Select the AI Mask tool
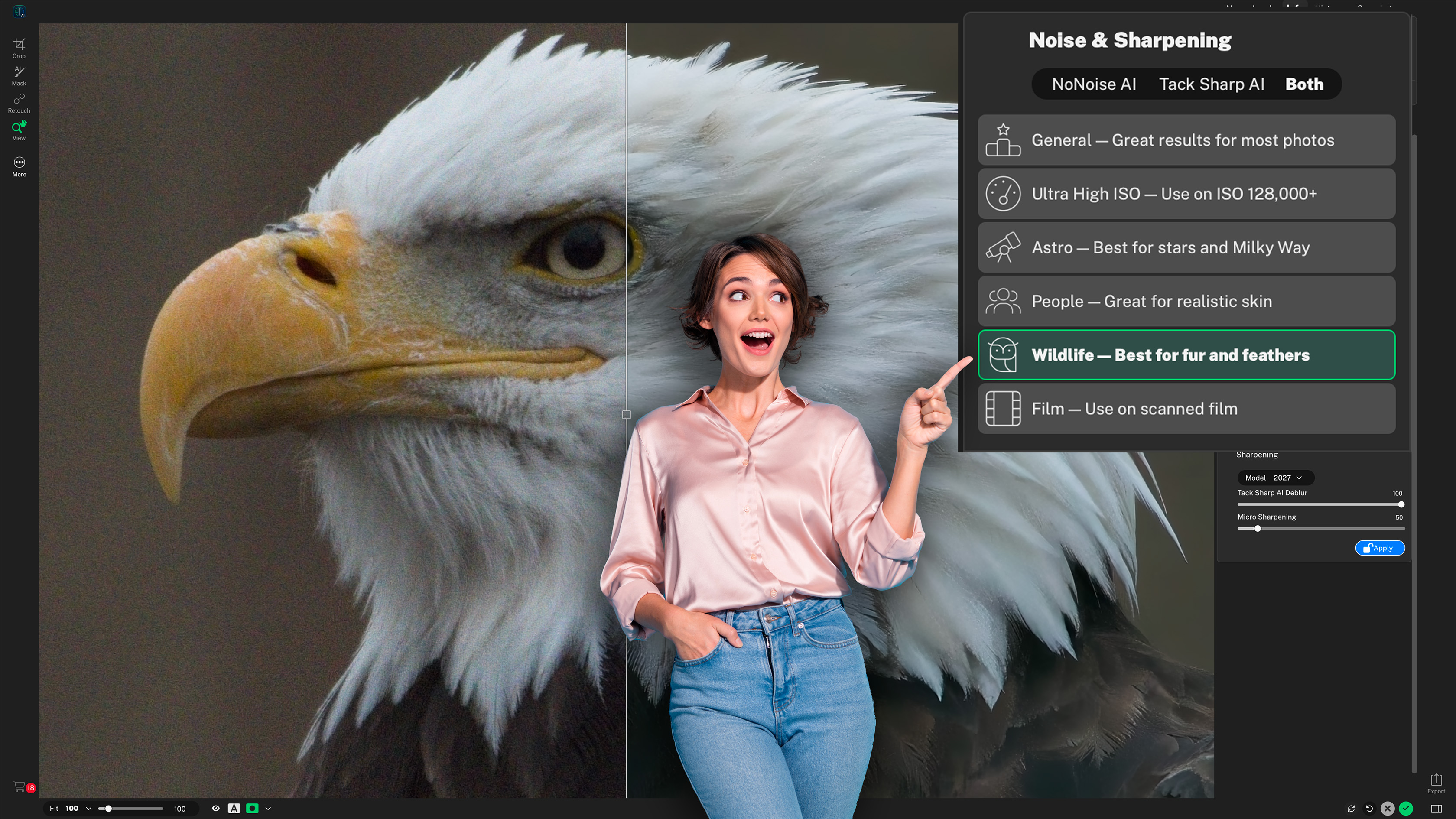This screenshot has width=1456, height=819. tap(19, 76)
